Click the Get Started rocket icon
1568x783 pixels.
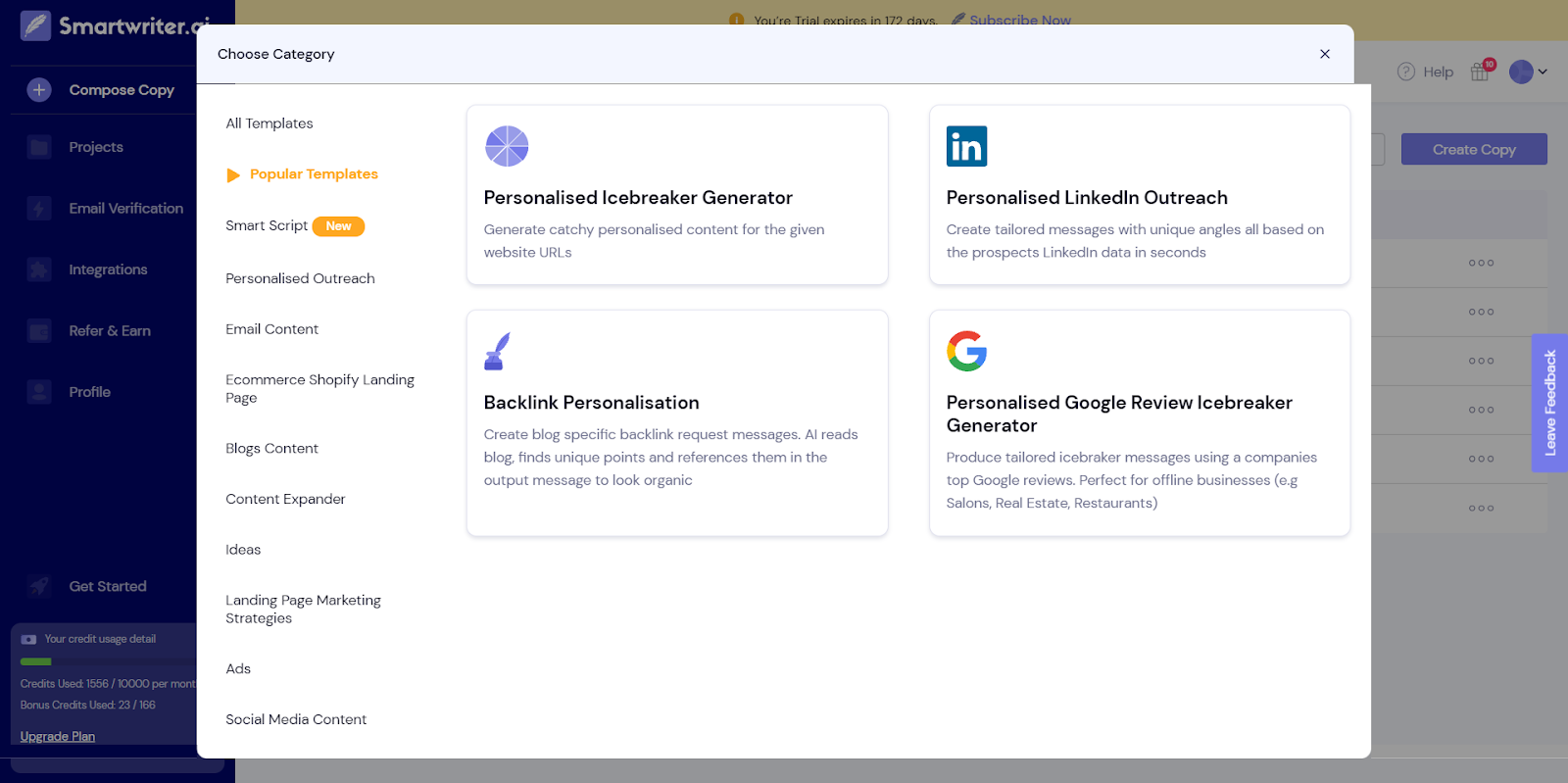[x=39, y=586]
